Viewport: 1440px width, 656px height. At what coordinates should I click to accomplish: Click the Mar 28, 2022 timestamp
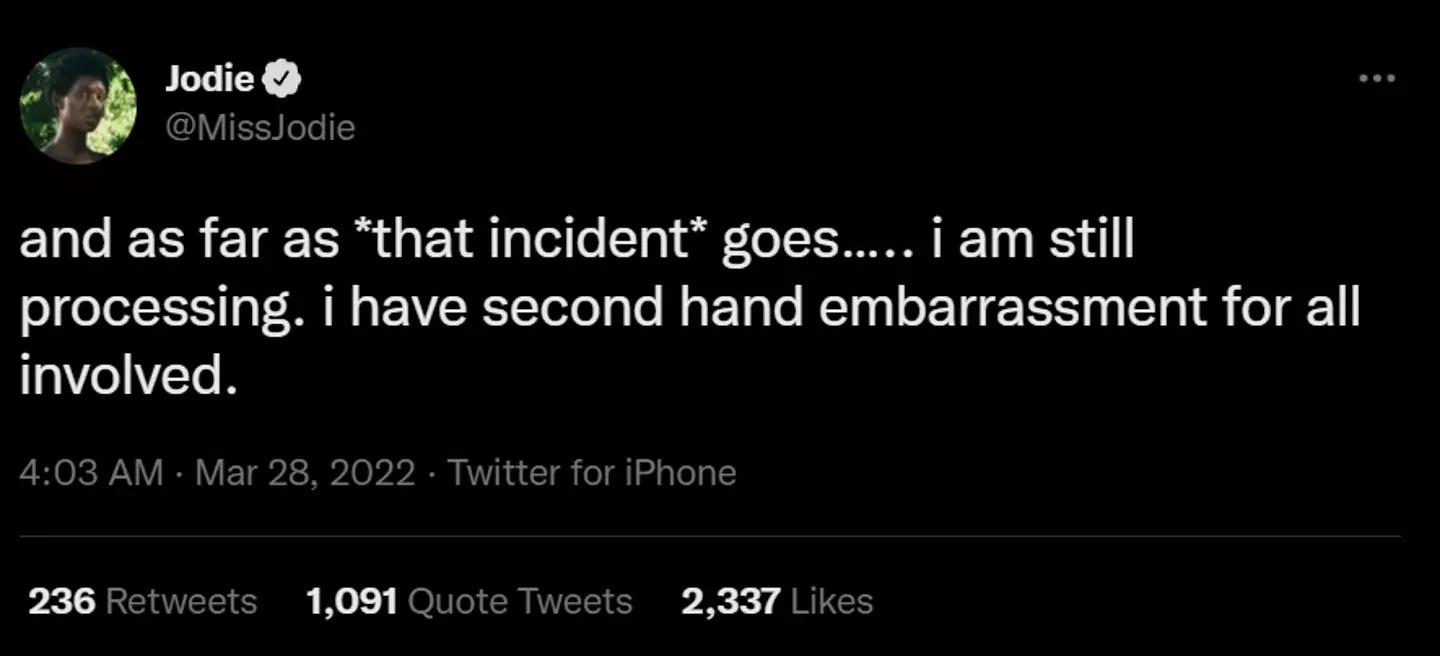(x=305, y=472)
